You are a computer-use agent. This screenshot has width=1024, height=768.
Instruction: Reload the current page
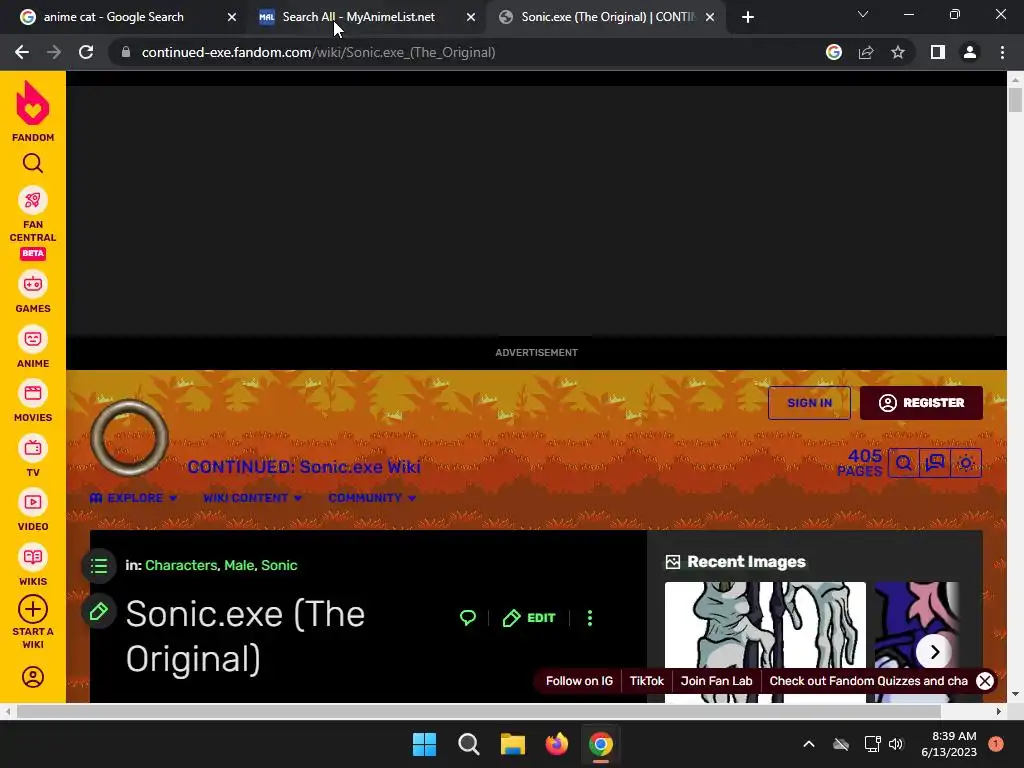(x=86, y=52)
